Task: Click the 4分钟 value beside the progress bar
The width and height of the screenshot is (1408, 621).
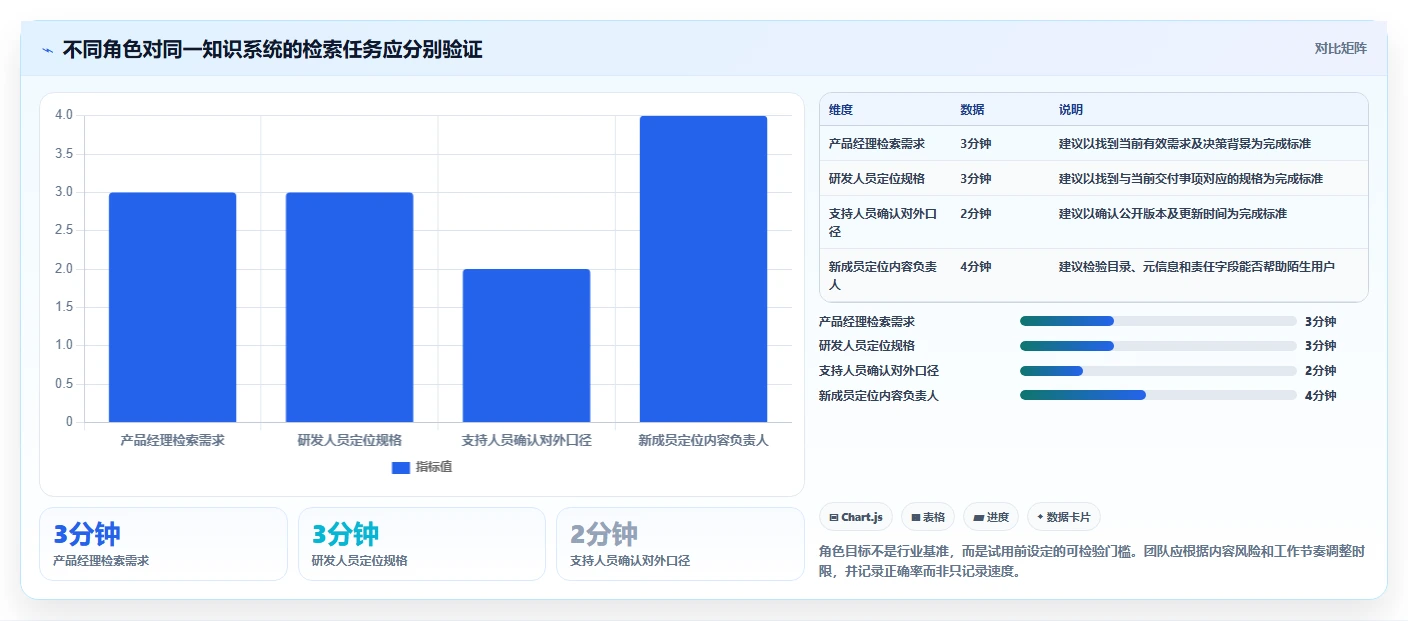Action: click(x=1320, y=395)
